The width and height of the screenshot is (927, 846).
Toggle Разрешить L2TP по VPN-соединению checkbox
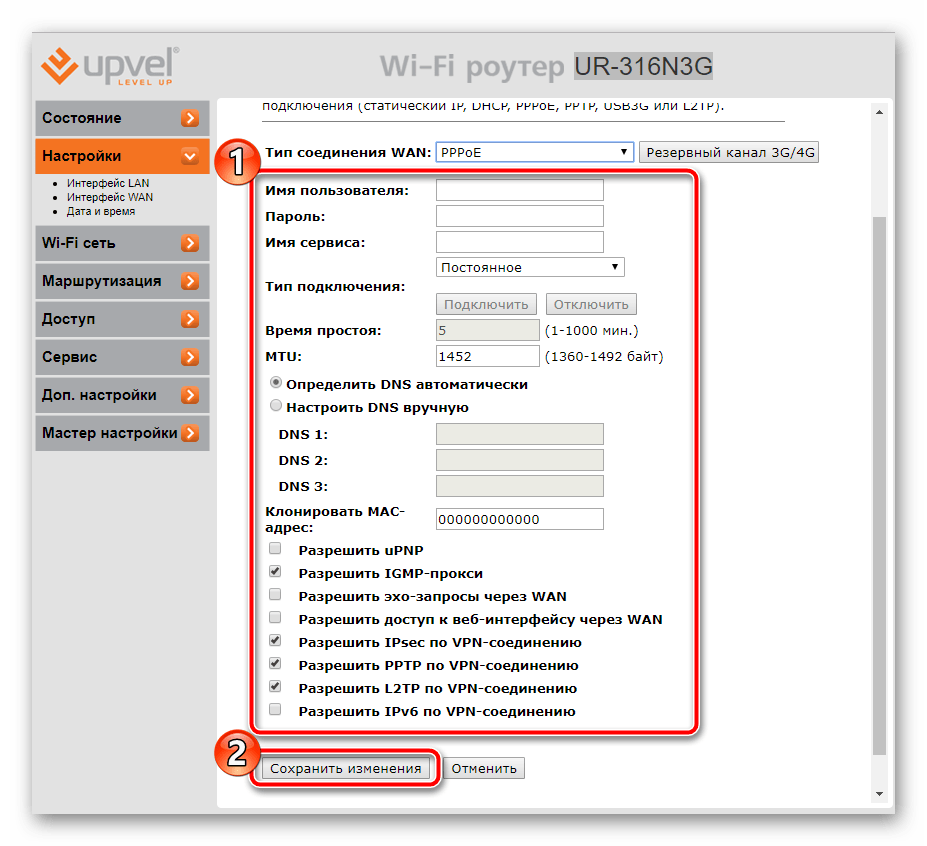[275, 686]
